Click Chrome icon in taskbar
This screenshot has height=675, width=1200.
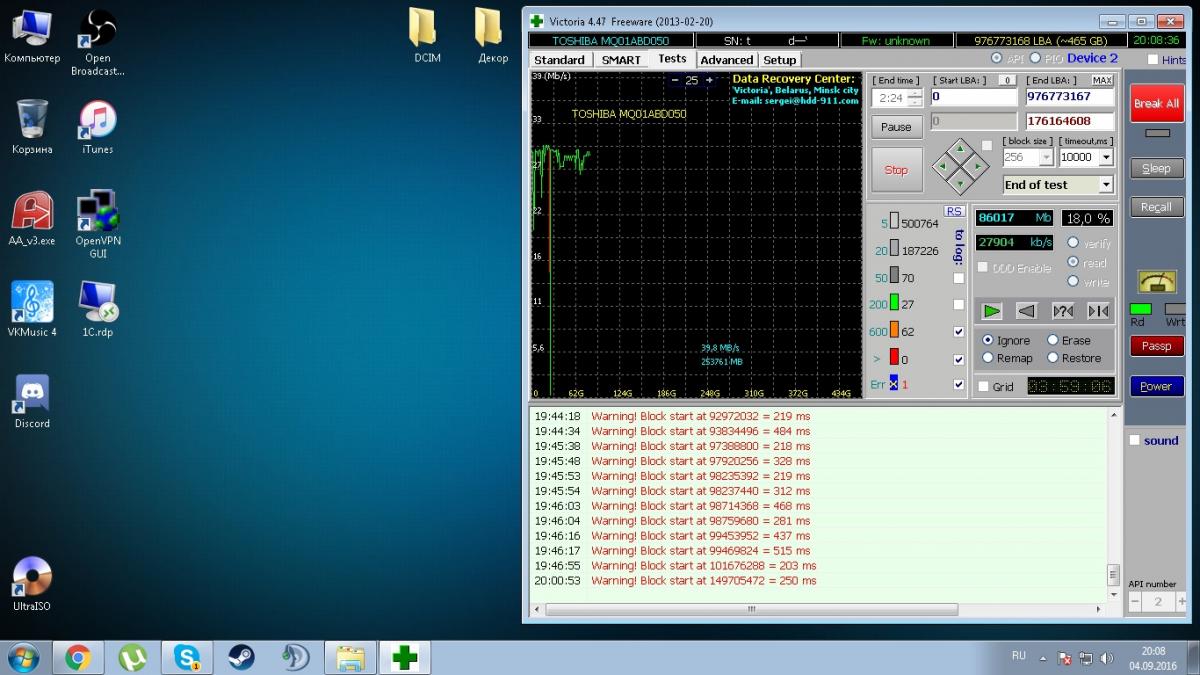point(78,657)
